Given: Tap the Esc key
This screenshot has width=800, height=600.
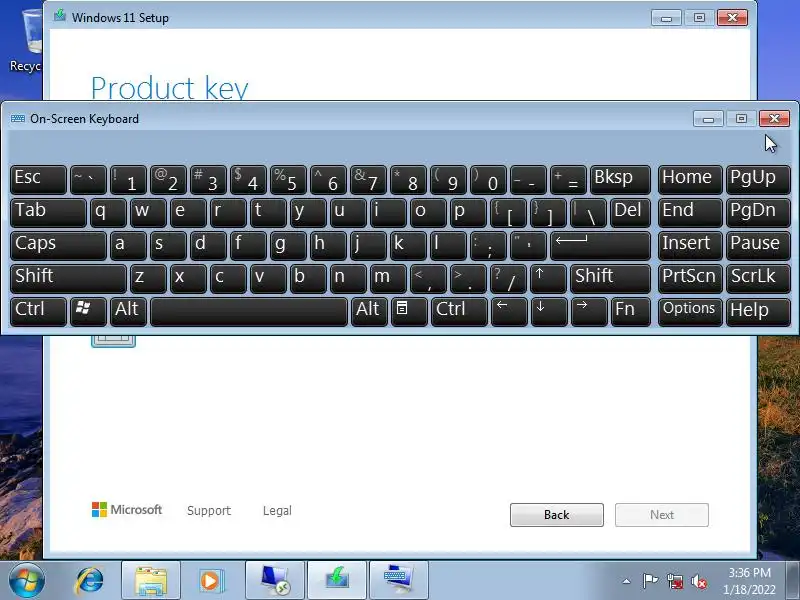Looking at the screenshot, I should point(38,180).
